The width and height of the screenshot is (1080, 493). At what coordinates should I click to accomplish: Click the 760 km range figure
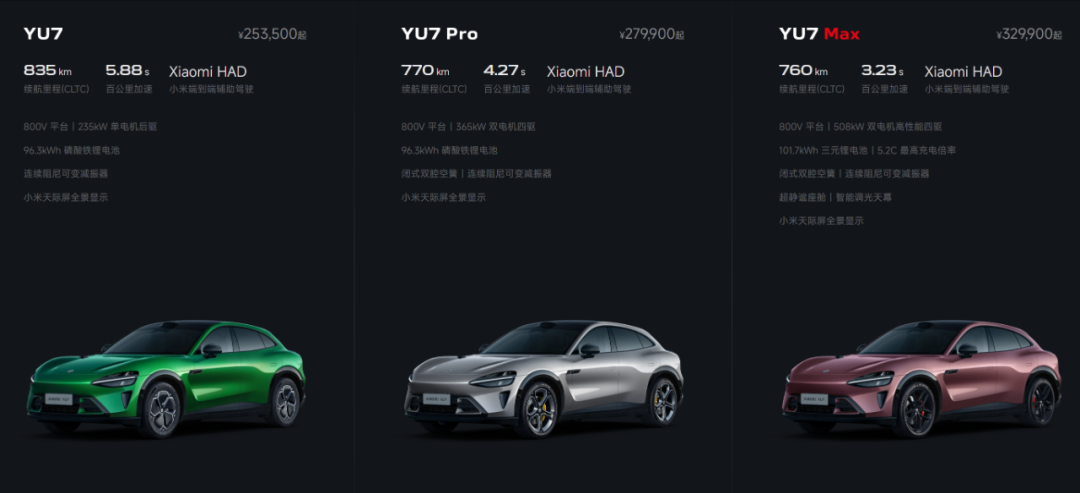(803, 71)
